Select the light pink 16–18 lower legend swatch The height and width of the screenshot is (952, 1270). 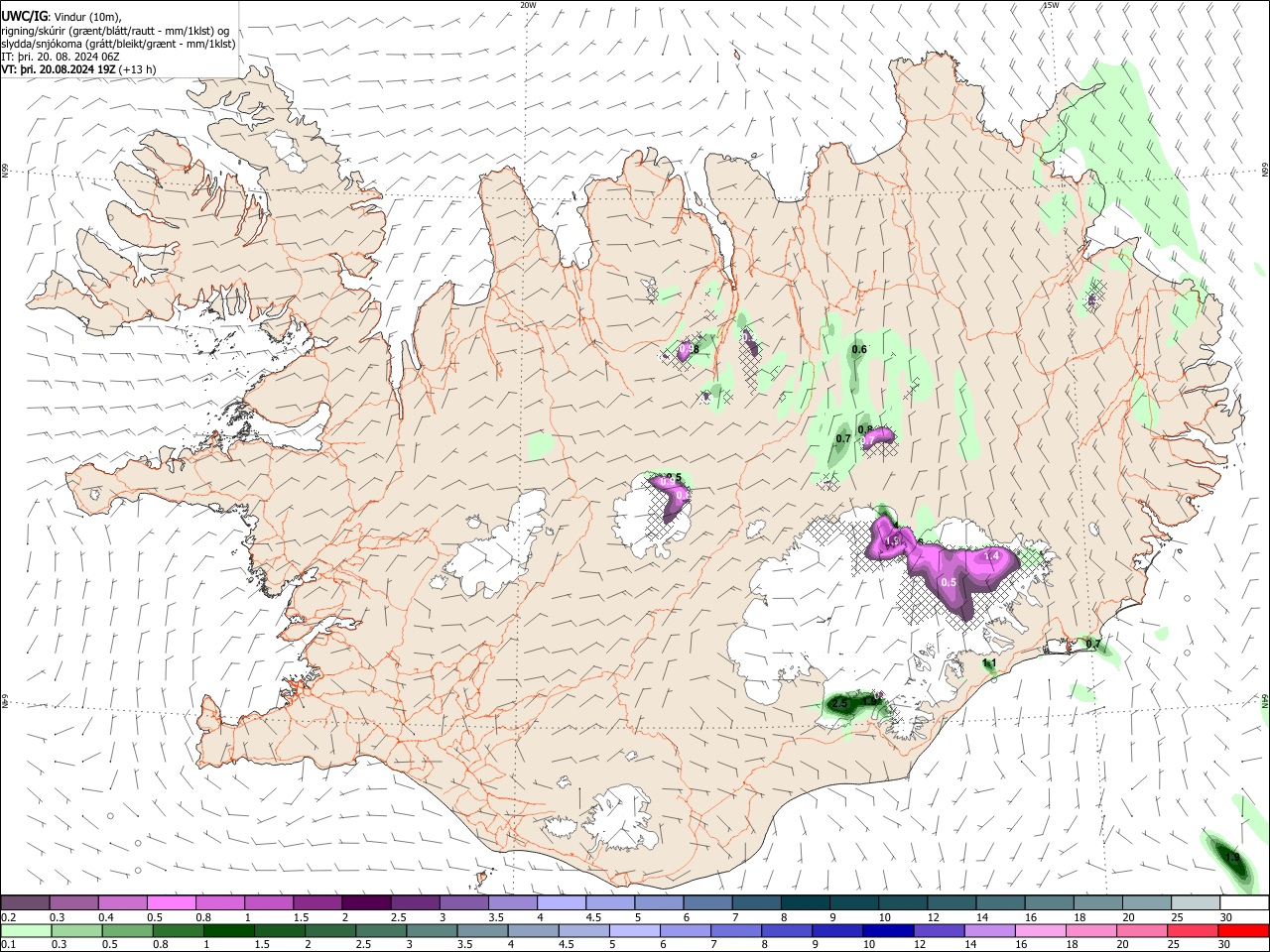coord(1041,931)
